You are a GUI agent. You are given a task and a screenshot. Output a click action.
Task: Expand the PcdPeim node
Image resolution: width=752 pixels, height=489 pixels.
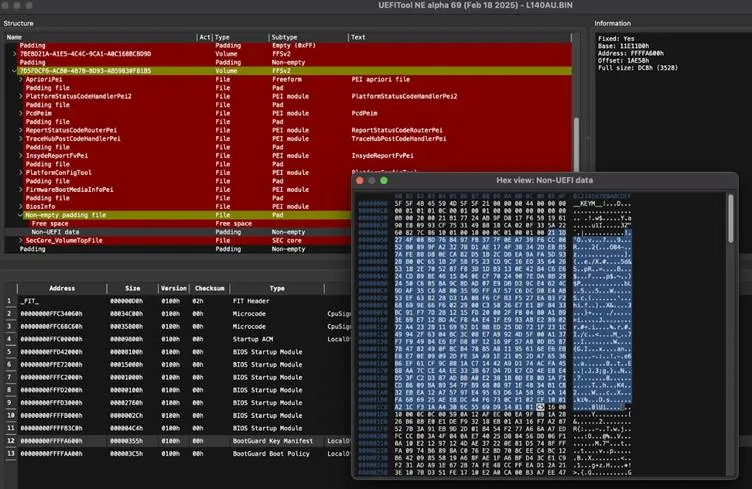pyautogui.click(x=21, y=114)
